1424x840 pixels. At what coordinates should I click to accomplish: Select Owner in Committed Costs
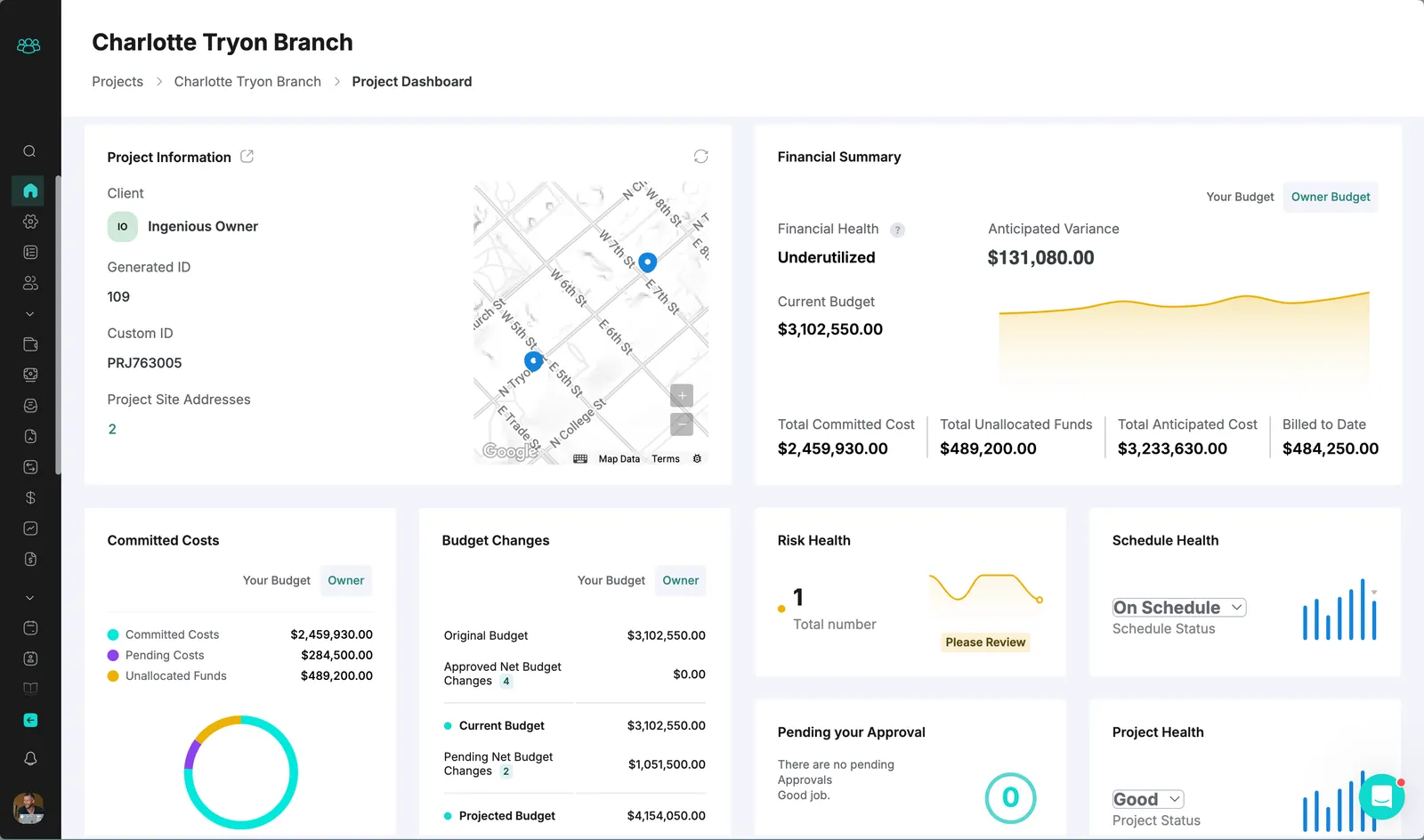pyautogui.click(x=346, y=580)
